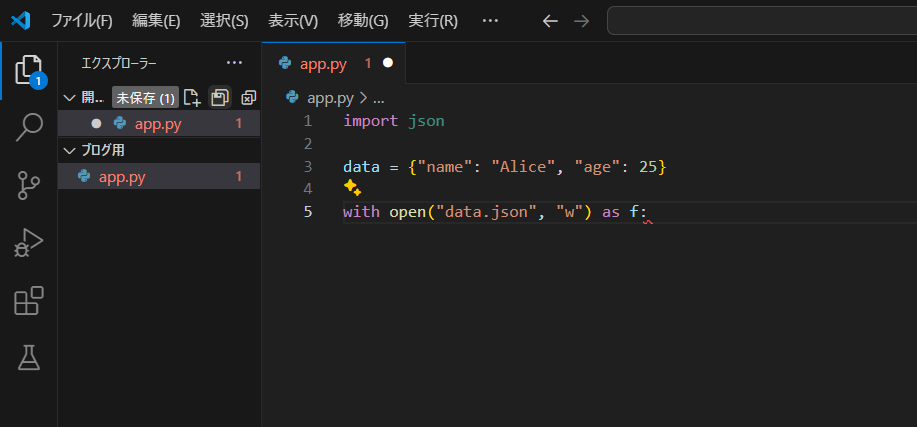Open the 編集(E) menu
The image size is (917, 427).
point(156,22)
